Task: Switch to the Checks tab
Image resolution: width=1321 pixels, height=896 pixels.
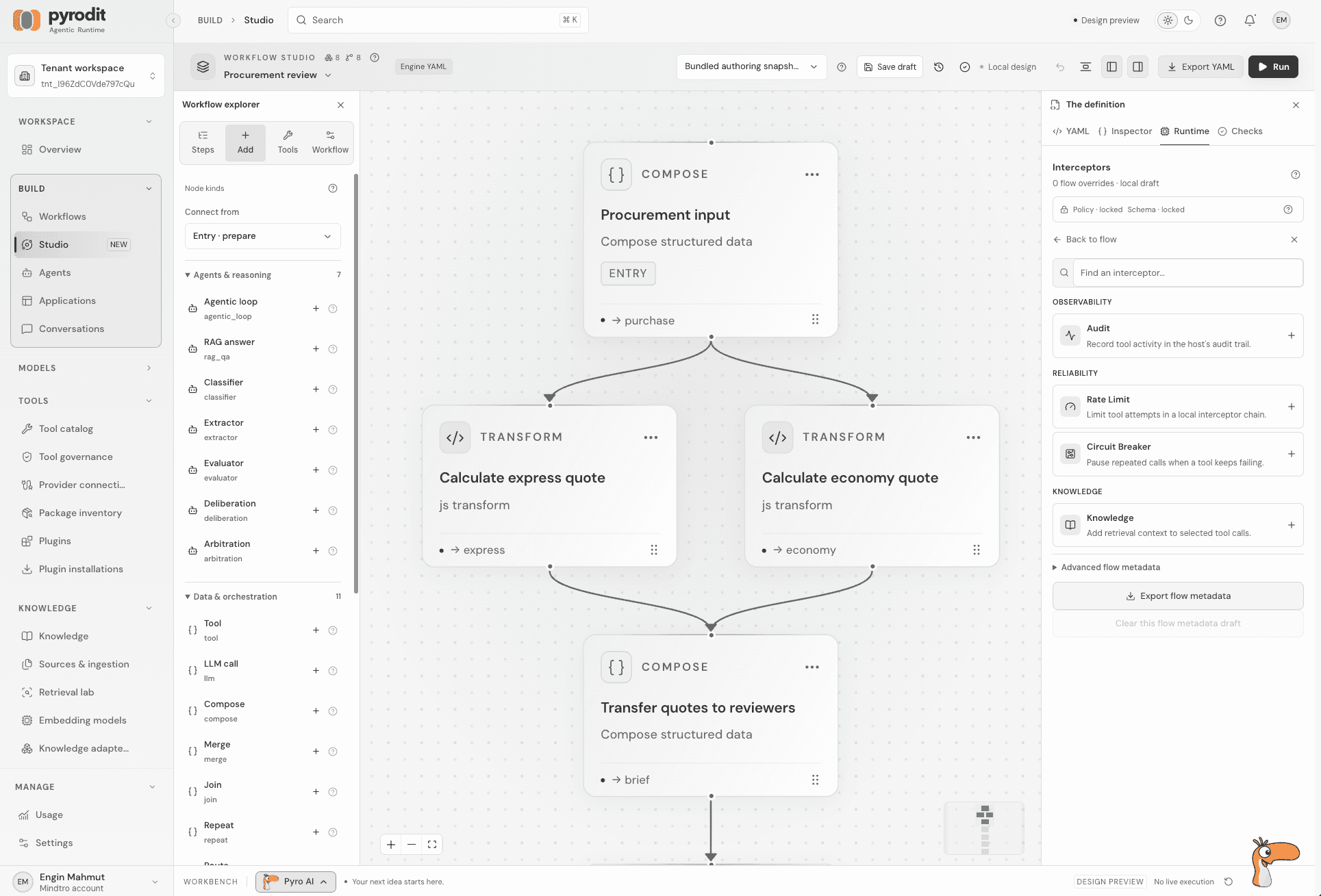Action: 1240,131
